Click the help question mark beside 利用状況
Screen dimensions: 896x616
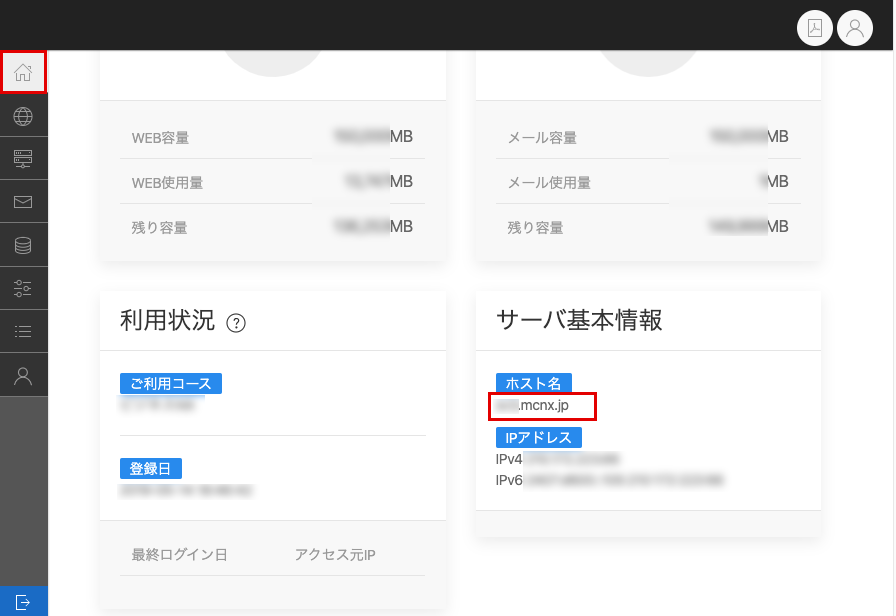tap(236, 323)
